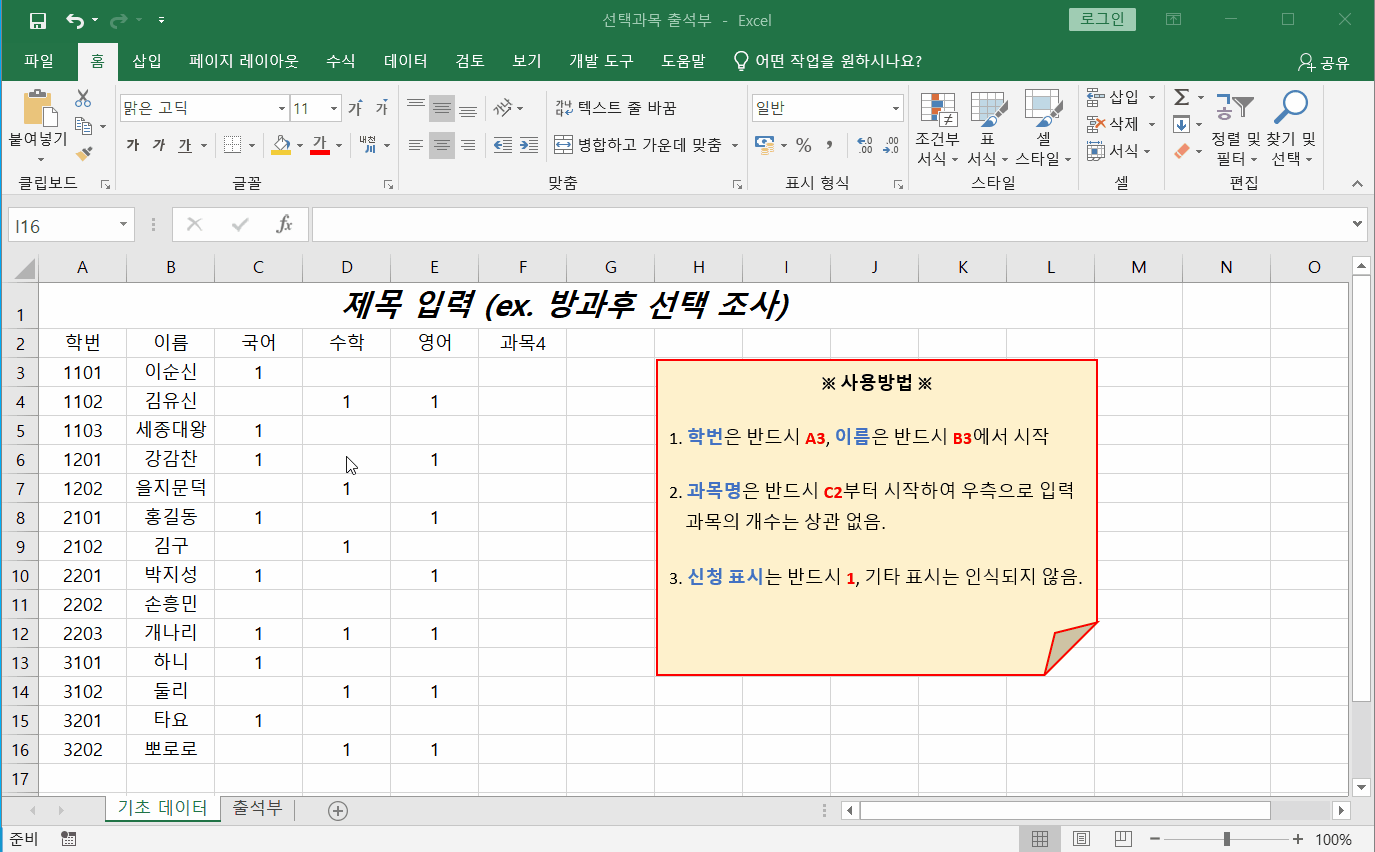Viewport: 1375px width, 852px height.
Task: Click the Save icon in title bar
Action: pyautogui.click(x=38, y=20)
